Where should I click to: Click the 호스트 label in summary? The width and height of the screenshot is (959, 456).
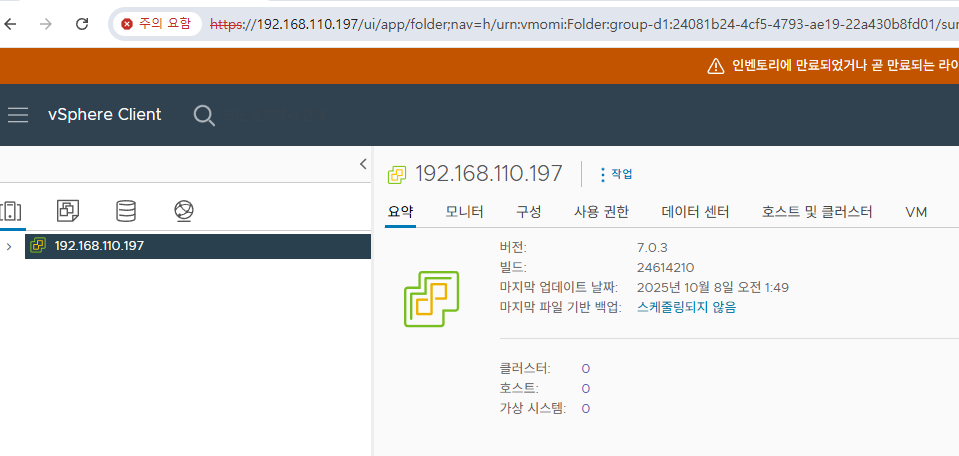[519, 389]
